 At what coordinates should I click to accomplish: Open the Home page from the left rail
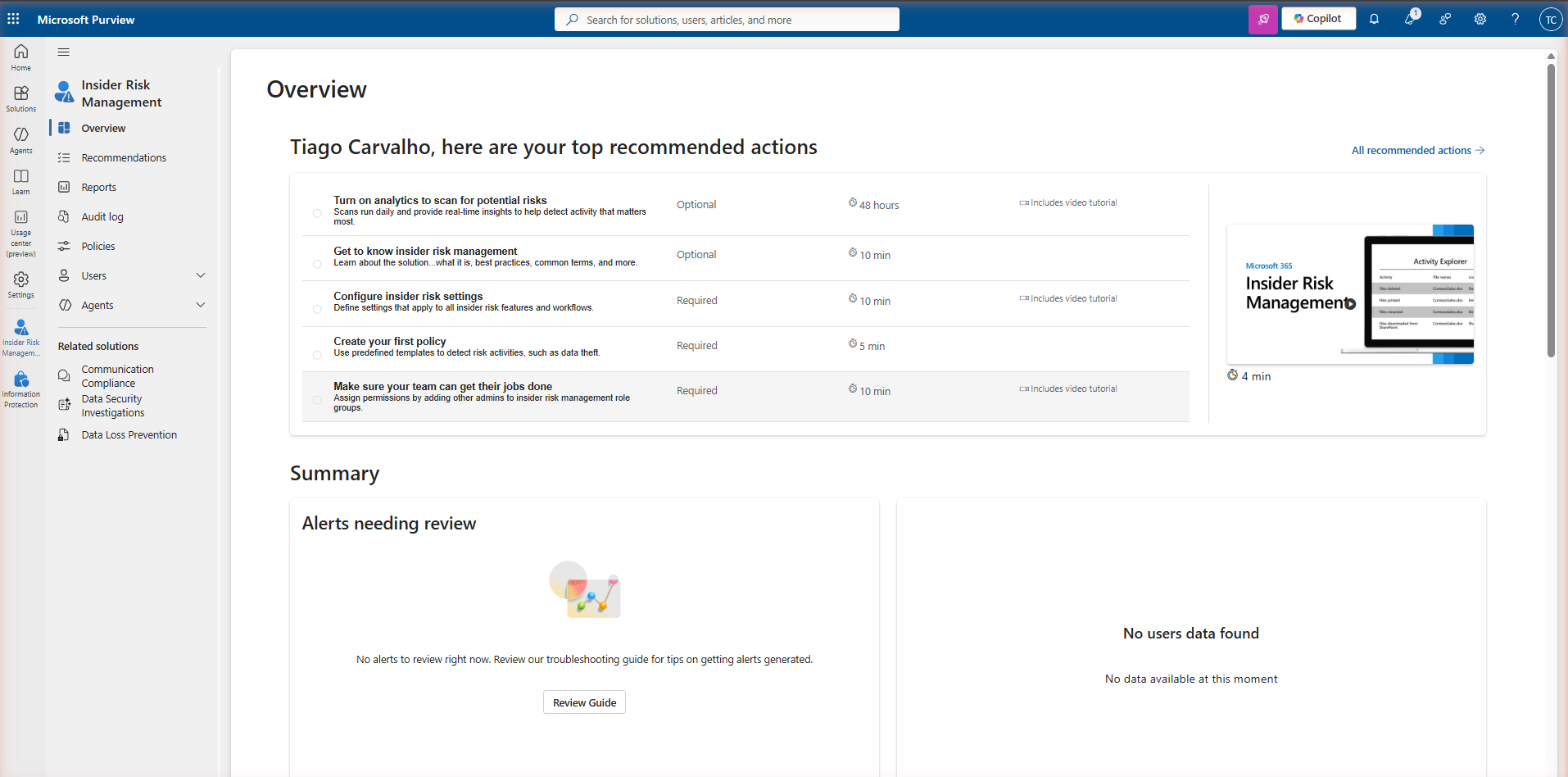click(20, 57)
